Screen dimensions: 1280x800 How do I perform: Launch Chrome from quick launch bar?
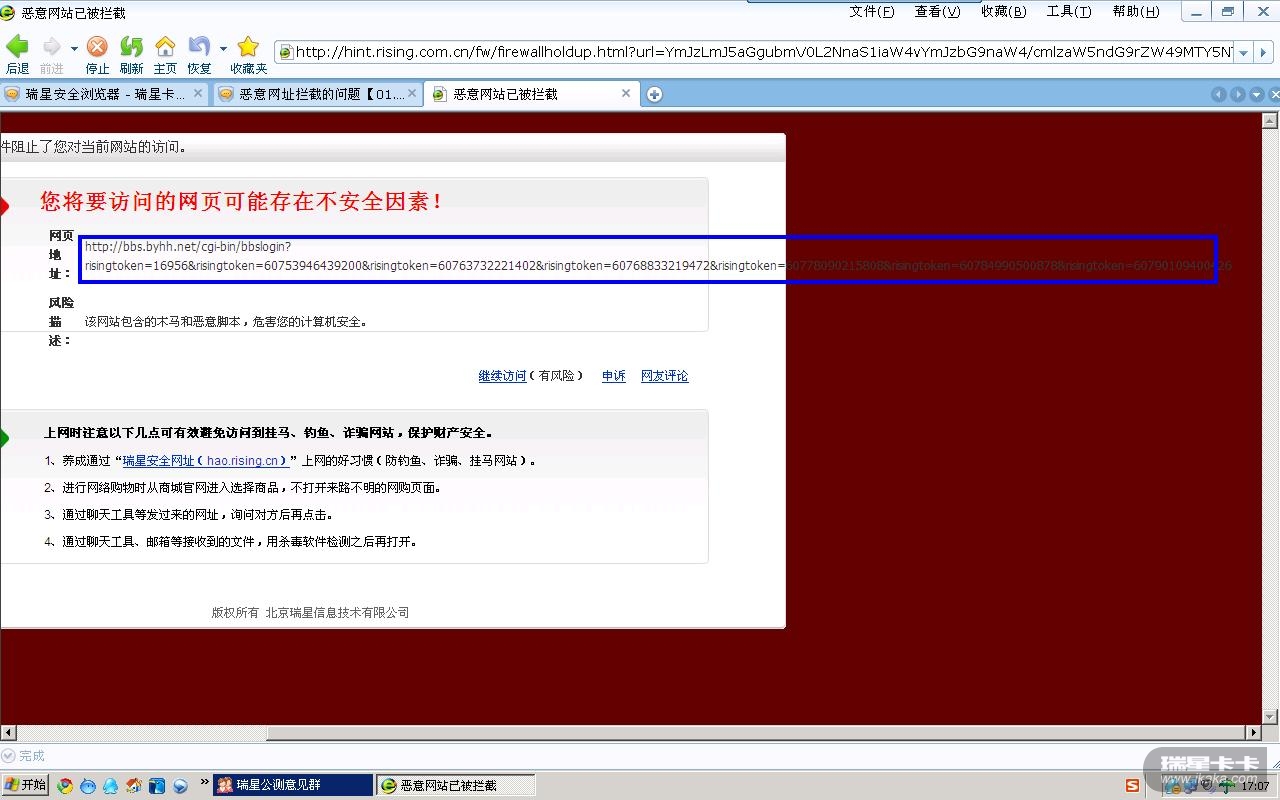[x=65, y=786]
